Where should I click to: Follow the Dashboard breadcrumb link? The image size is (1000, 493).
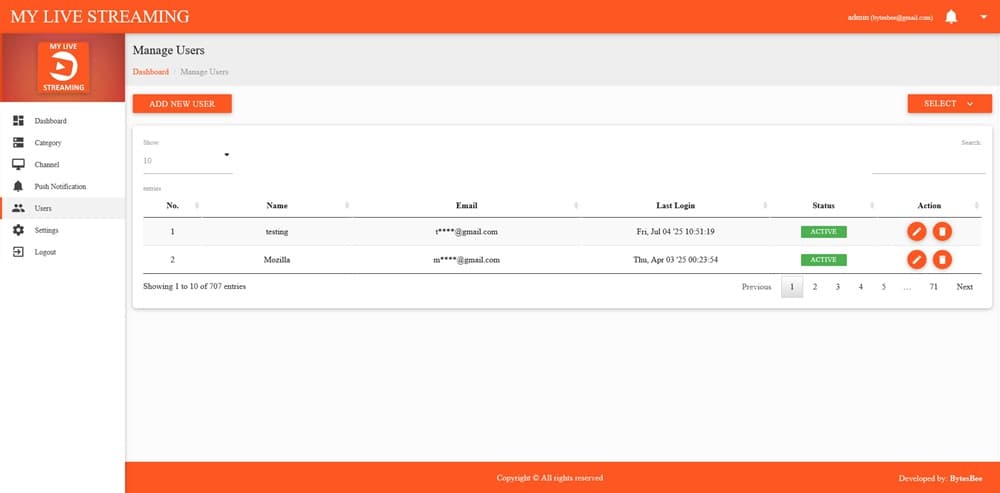(x=150, y=72)
